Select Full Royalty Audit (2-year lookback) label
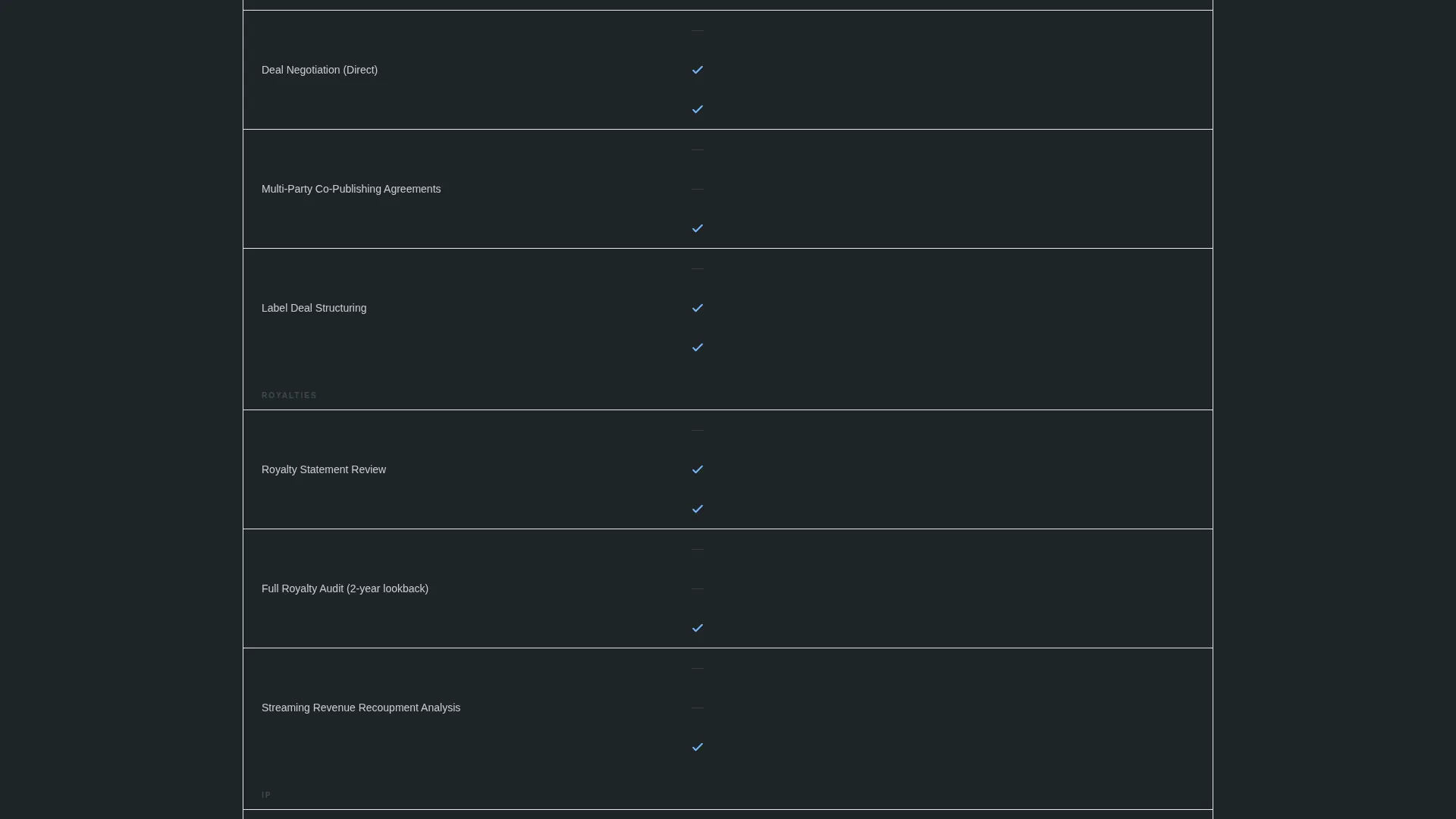Image resolution: width=1456 pixels, height=819 pixels. [x=345, y=588]
